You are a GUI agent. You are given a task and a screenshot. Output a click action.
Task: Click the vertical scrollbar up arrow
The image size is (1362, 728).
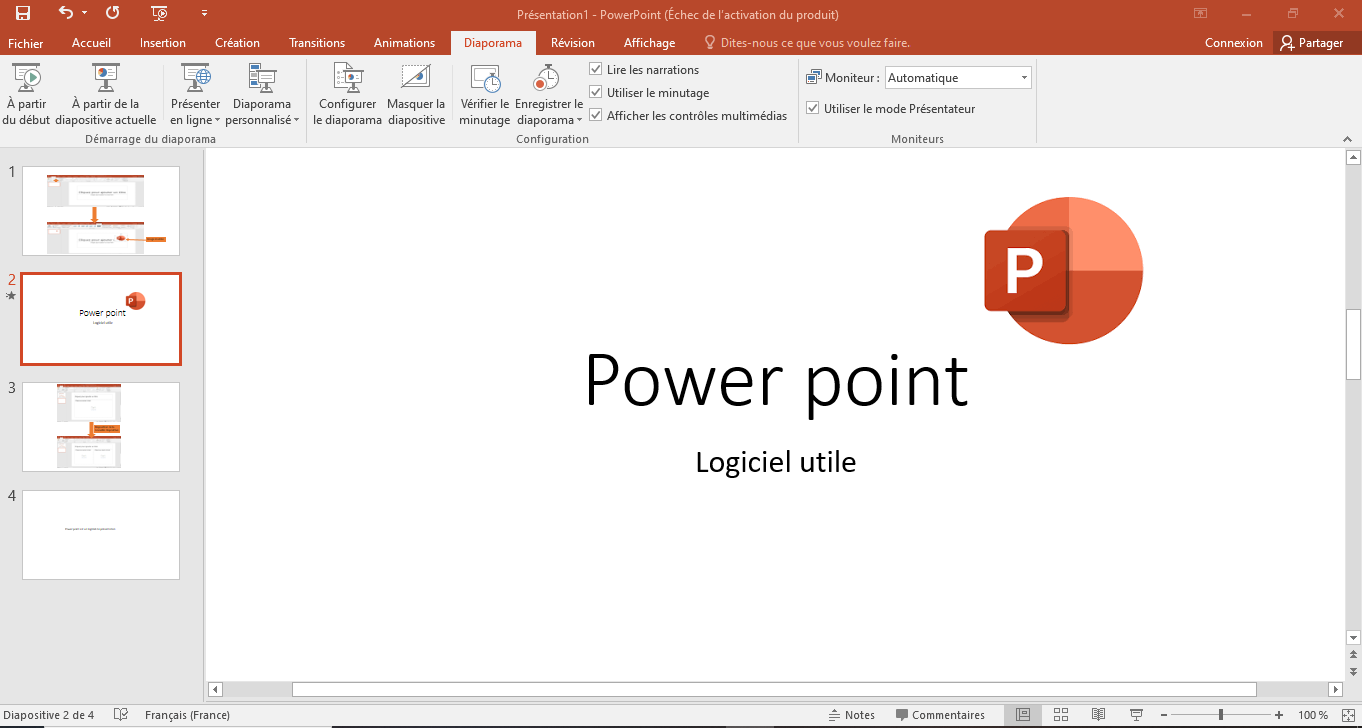coord(1353,157)
